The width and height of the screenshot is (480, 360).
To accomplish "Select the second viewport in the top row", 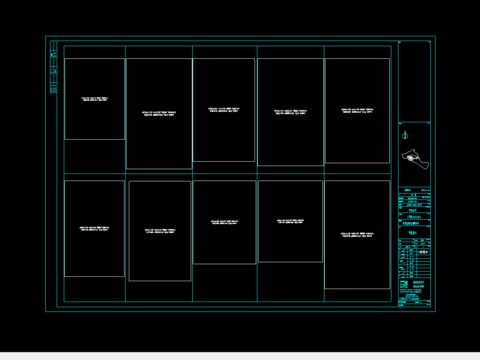I will pyautogui.click(x=159, y=113).
